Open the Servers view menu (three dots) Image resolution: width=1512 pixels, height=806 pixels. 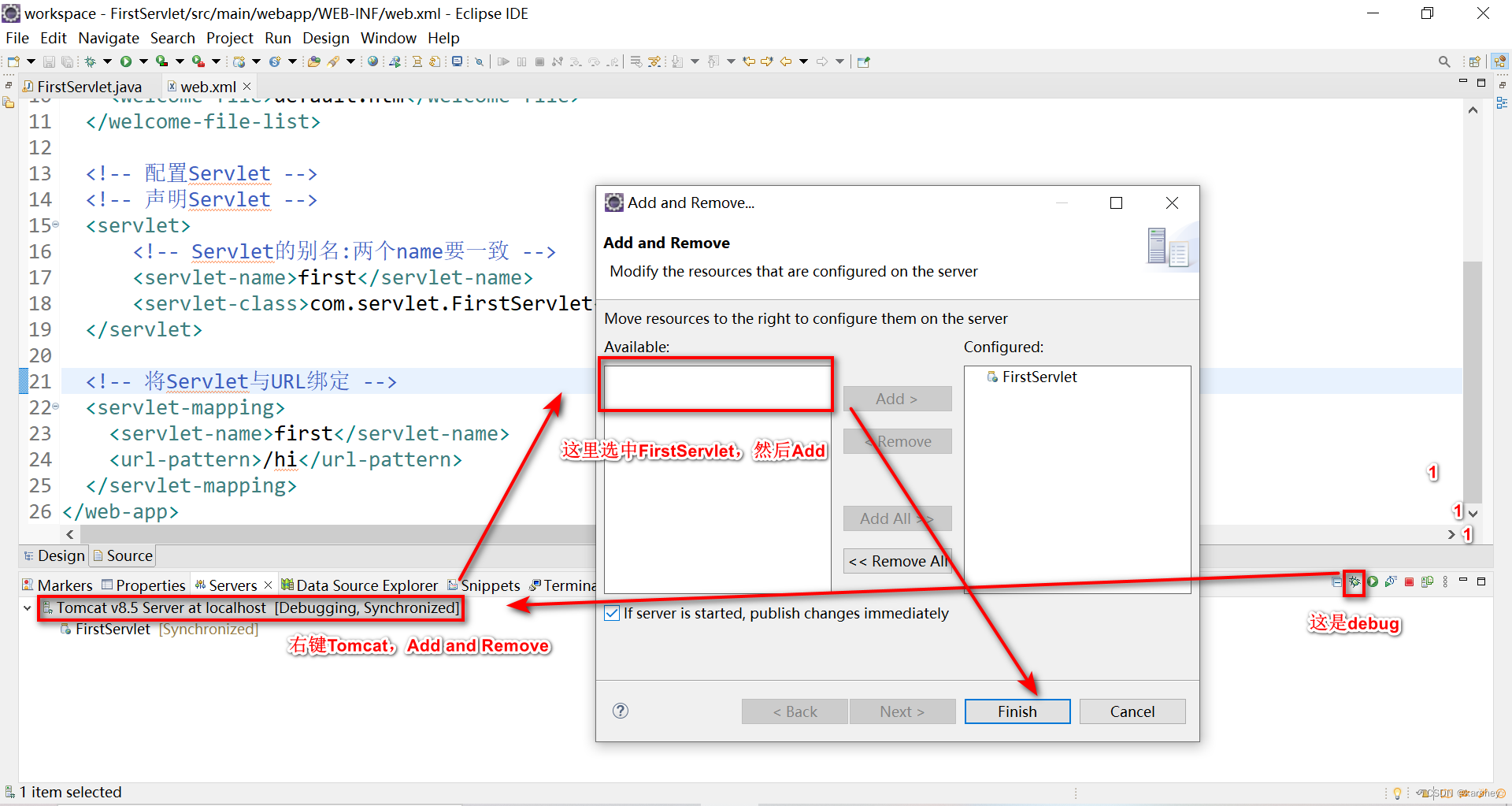(x=1445, y=581)
